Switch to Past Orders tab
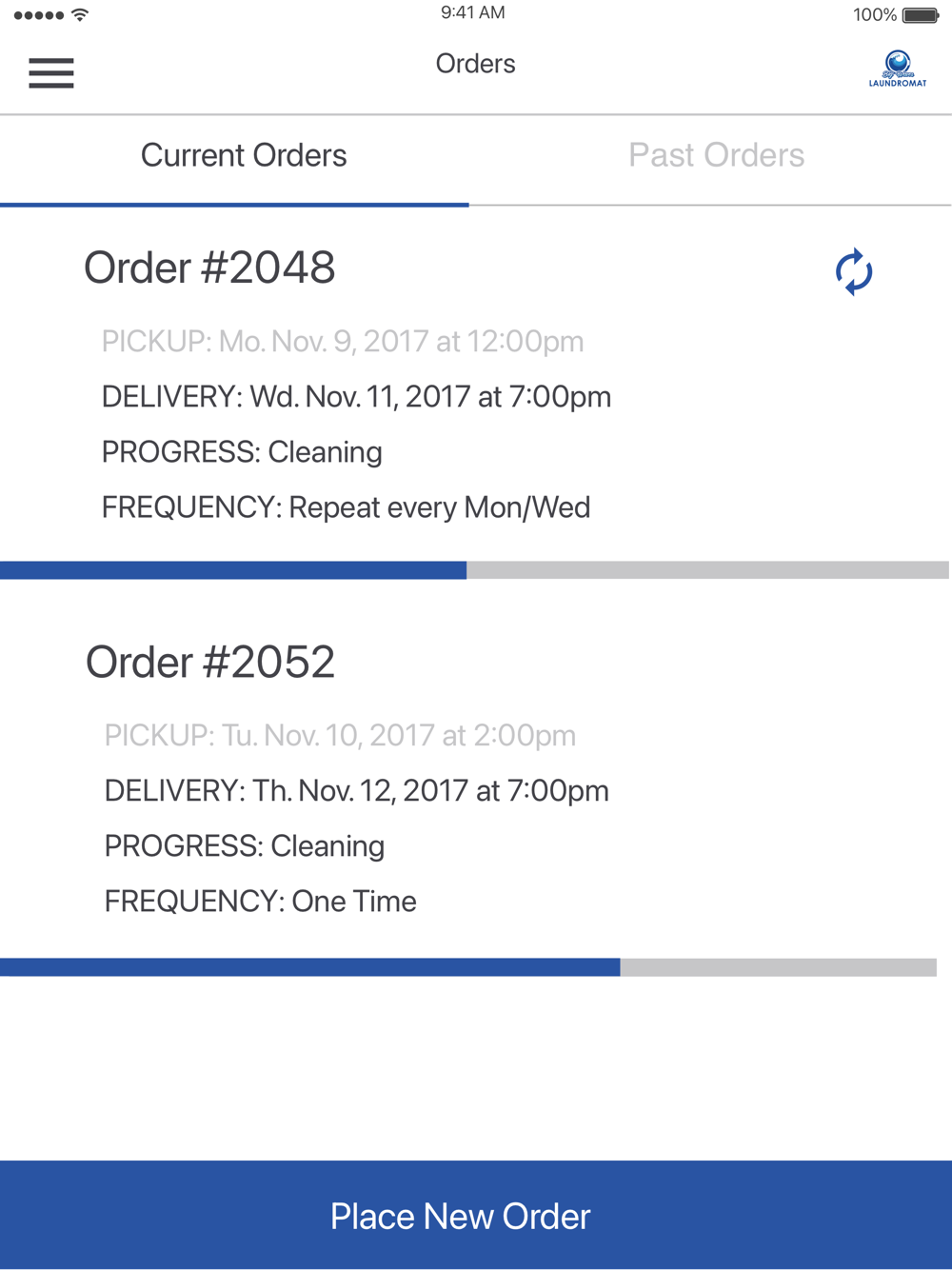952x1270 pixels. pos(716,155)
